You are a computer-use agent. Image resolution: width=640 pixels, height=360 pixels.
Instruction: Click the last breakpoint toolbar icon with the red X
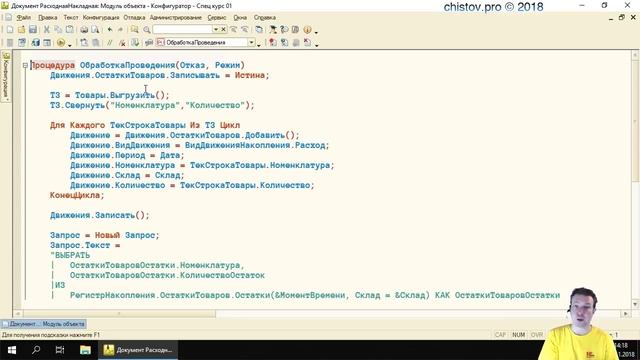pyautogui.click(x=308, y=42)
